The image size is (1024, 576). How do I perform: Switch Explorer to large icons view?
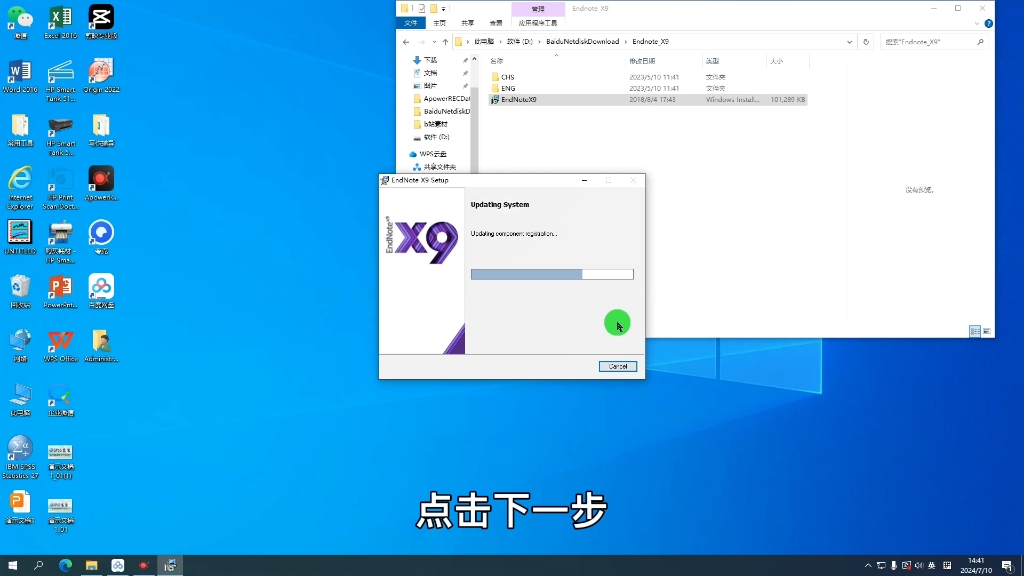(987, 332)
